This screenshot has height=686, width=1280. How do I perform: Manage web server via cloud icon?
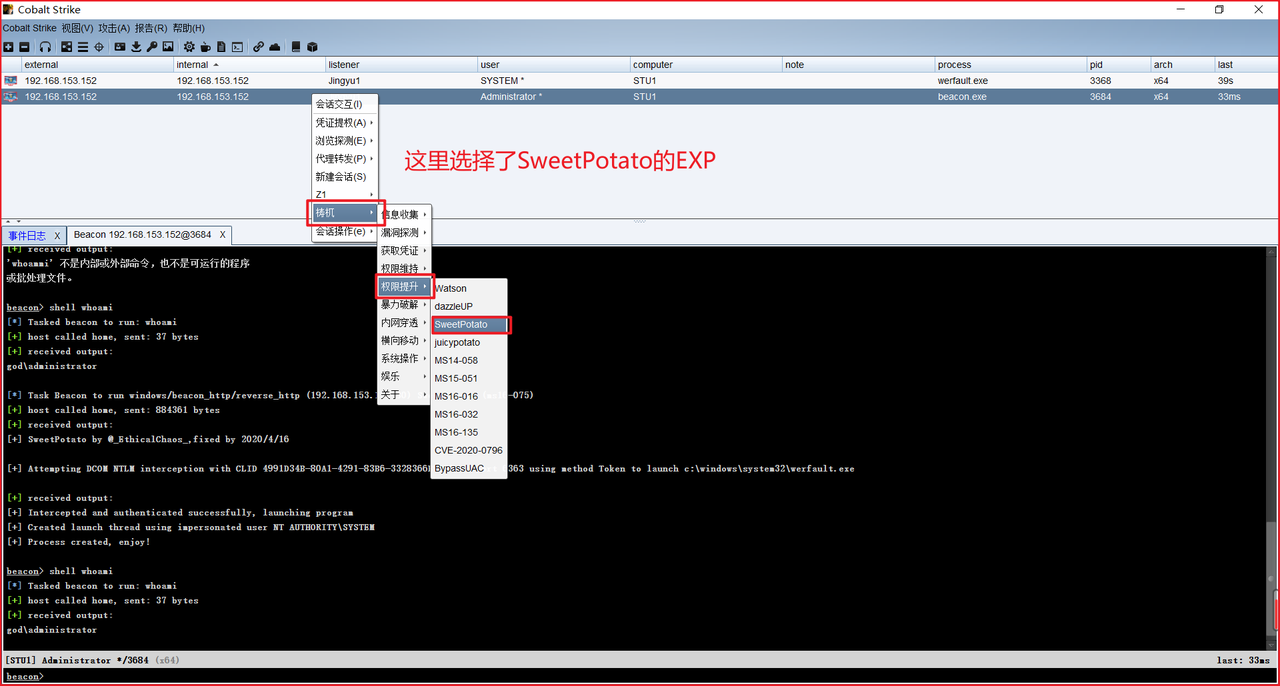(274, 47)
